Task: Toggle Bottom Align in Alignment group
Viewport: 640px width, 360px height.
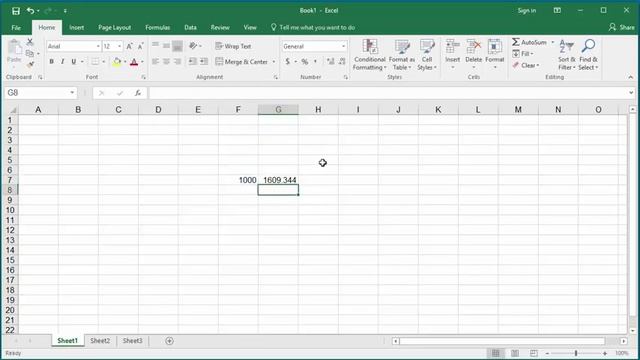Action: [x=177, y=46]
